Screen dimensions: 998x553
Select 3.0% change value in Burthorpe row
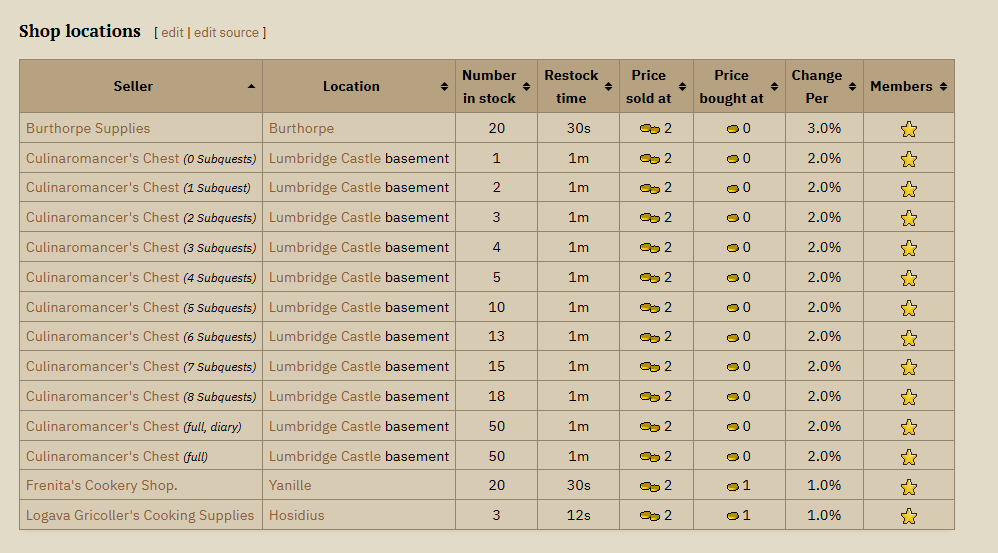click(824, 129)
